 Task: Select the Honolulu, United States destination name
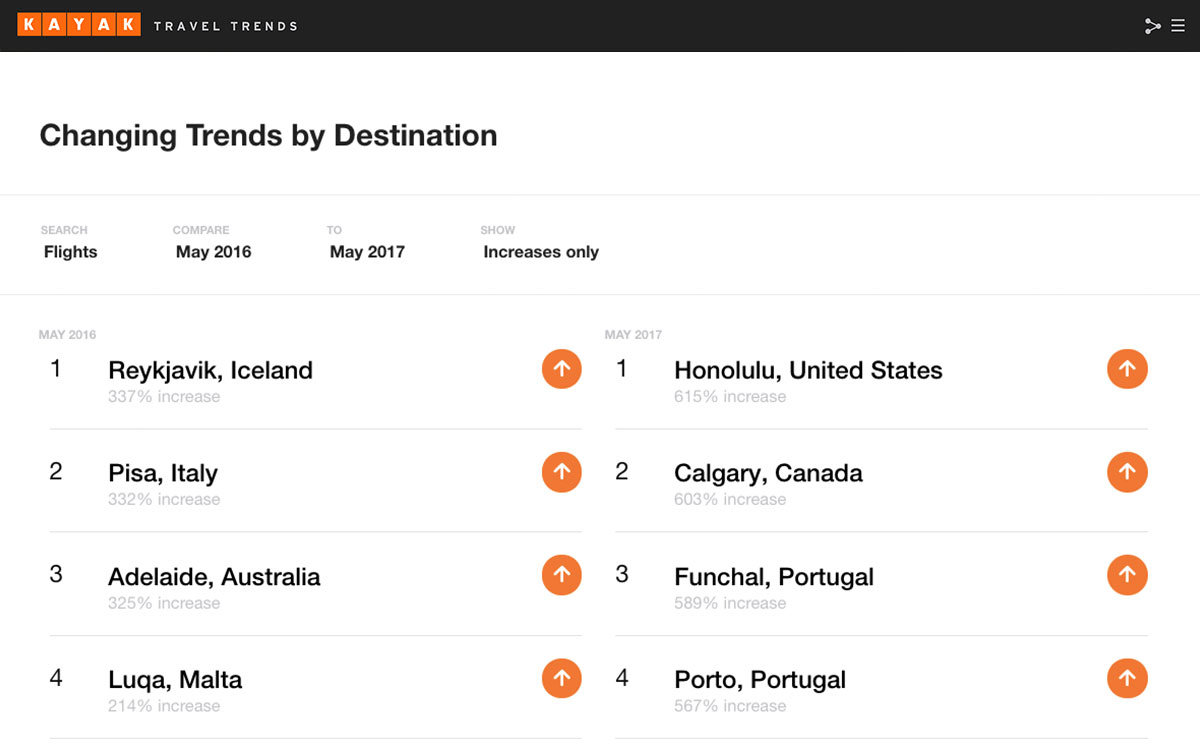click(808, 370)
